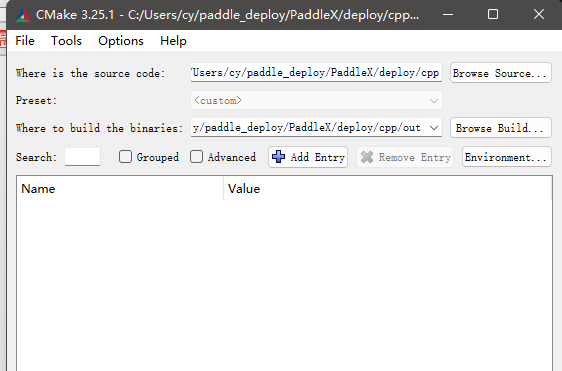This screenshot has height=371, width=562.
Task: Open the Tools menu
Action: (66, 41)
